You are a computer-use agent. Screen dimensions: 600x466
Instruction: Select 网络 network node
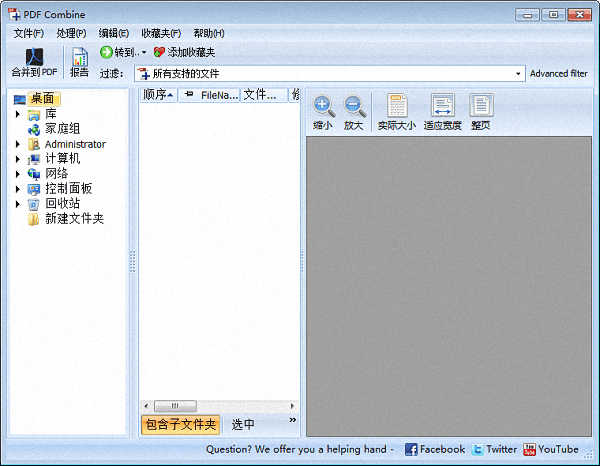57,174
